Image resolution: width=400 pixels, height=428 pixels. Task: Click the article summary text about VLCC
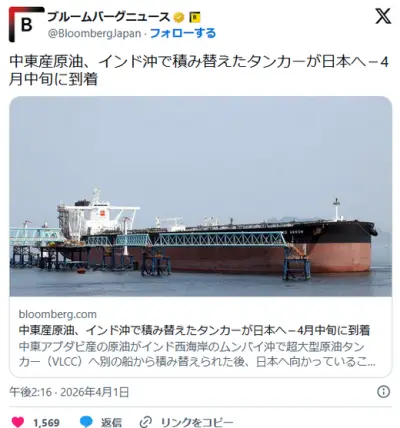(197, 354)
